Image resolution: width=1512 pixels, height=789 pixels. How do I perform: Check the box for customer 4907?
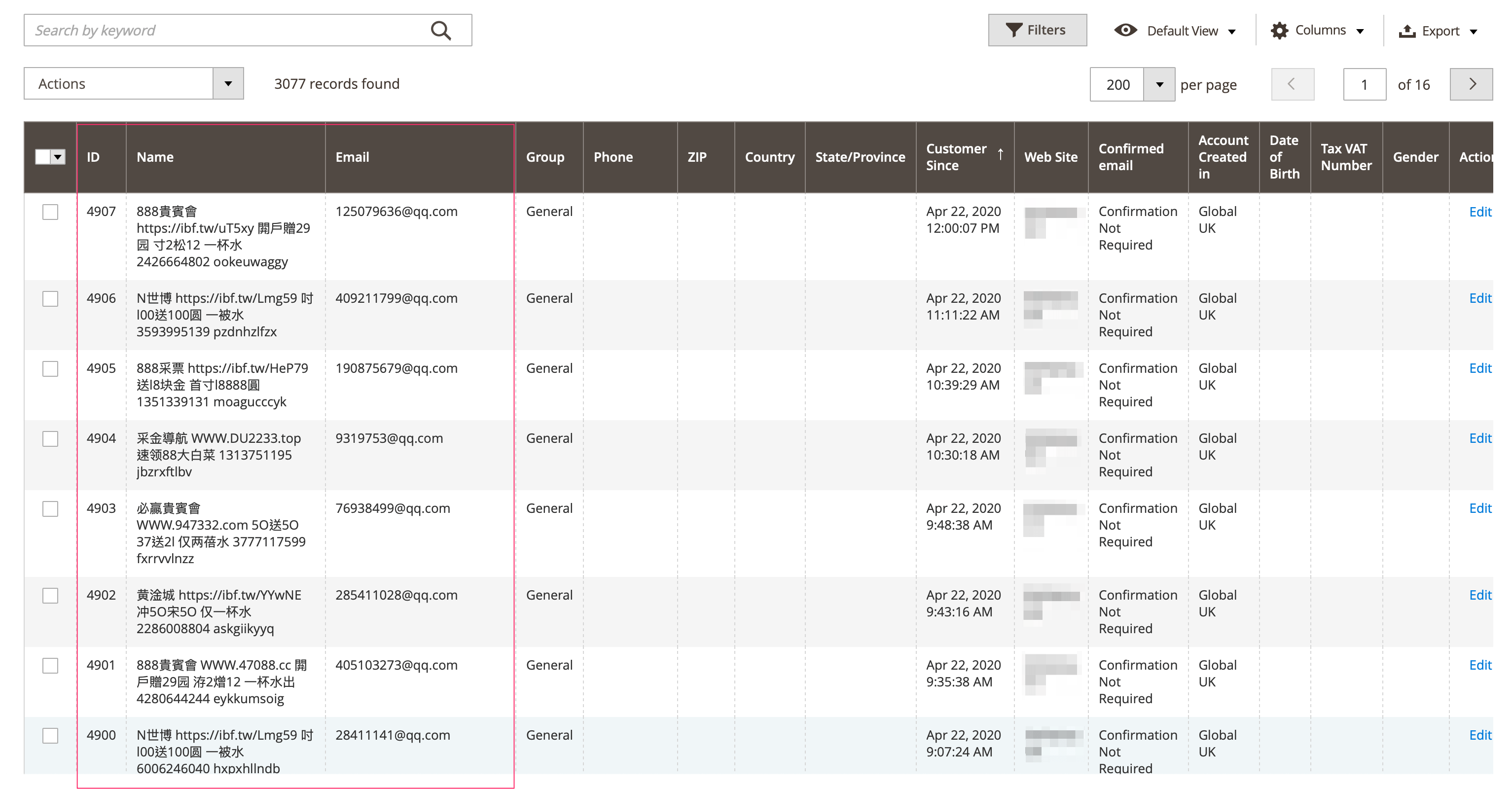pos(50,212)
